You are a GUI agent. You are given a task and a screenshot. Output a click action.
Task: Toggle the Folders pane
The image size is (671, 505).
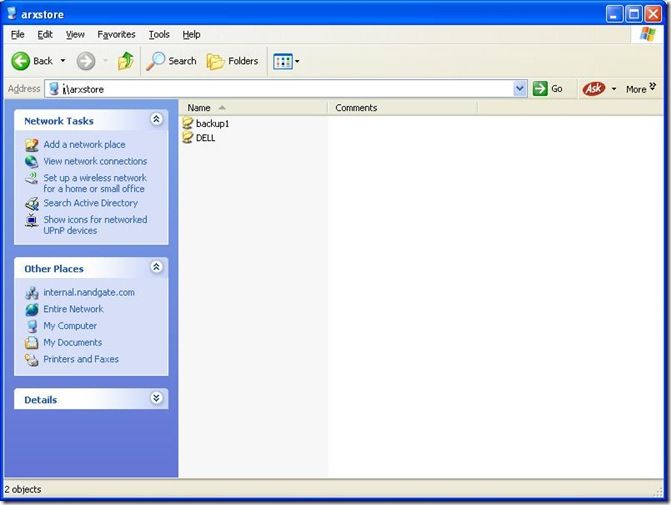click(232, 61)
